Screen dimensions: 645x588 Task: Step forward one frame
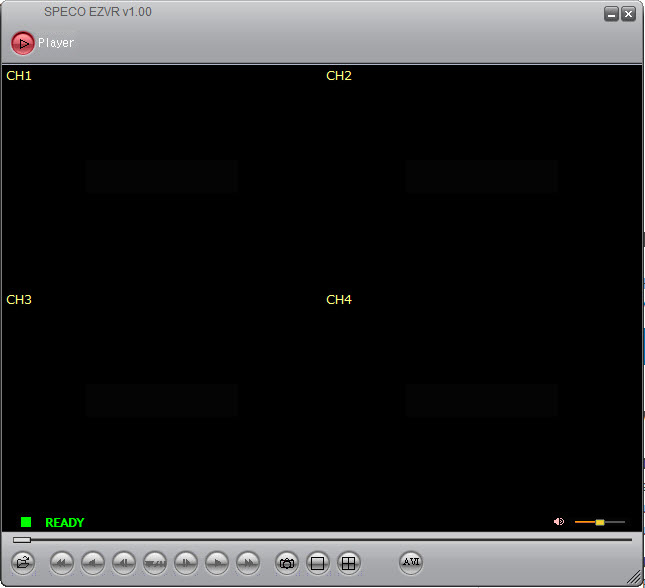coord(186,563)
